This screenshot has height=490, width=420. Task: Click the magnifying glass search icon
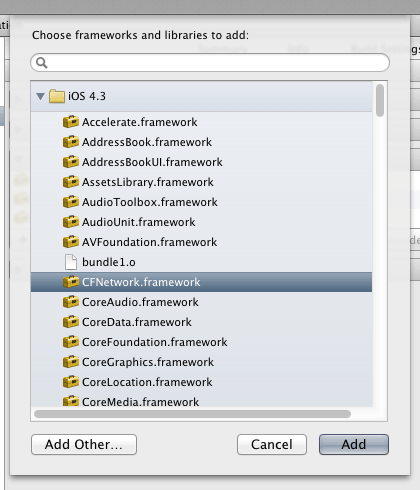point(42,63)
